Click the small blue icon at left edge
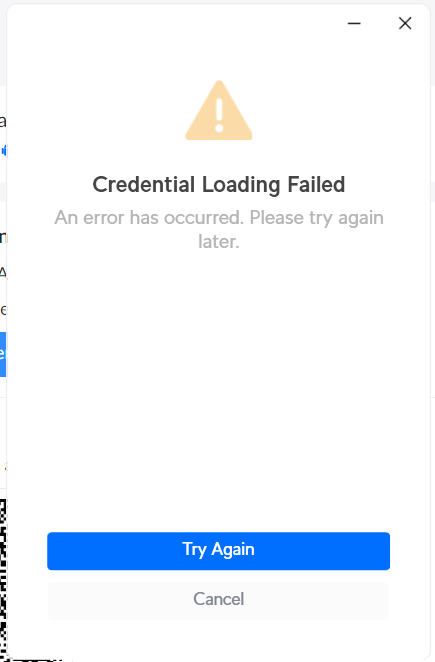Image resolution: width=435 pixels, height=662 pixels. pyautogui.click(x=4, y=150)
